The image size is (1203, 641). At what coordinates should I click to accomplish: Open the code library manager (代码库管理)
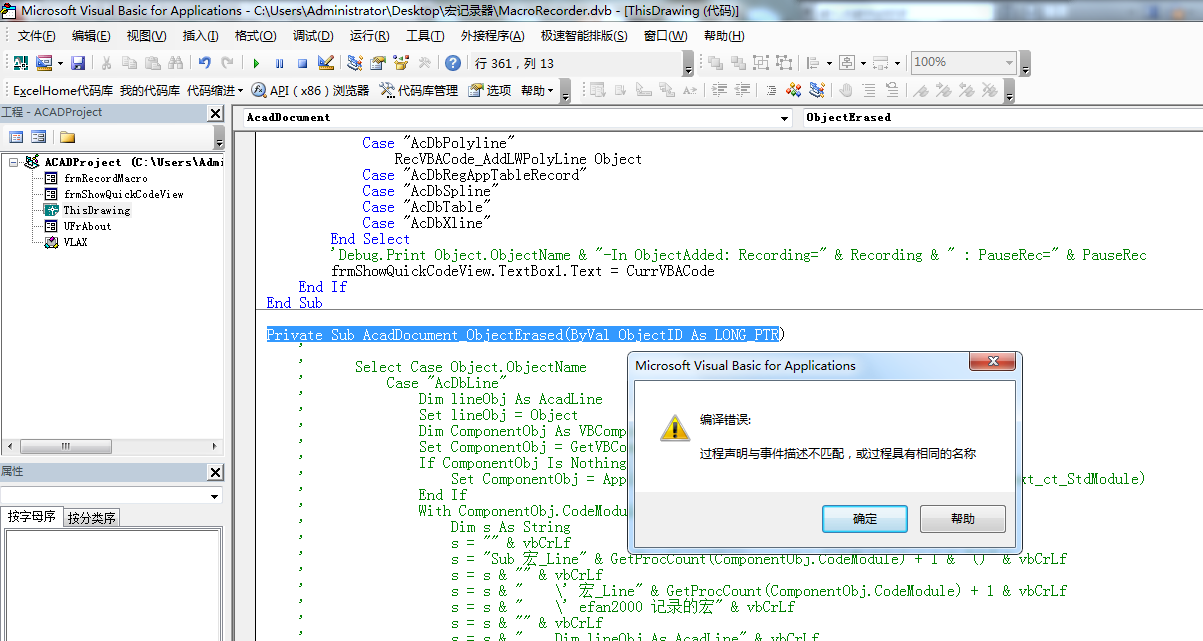418,90
